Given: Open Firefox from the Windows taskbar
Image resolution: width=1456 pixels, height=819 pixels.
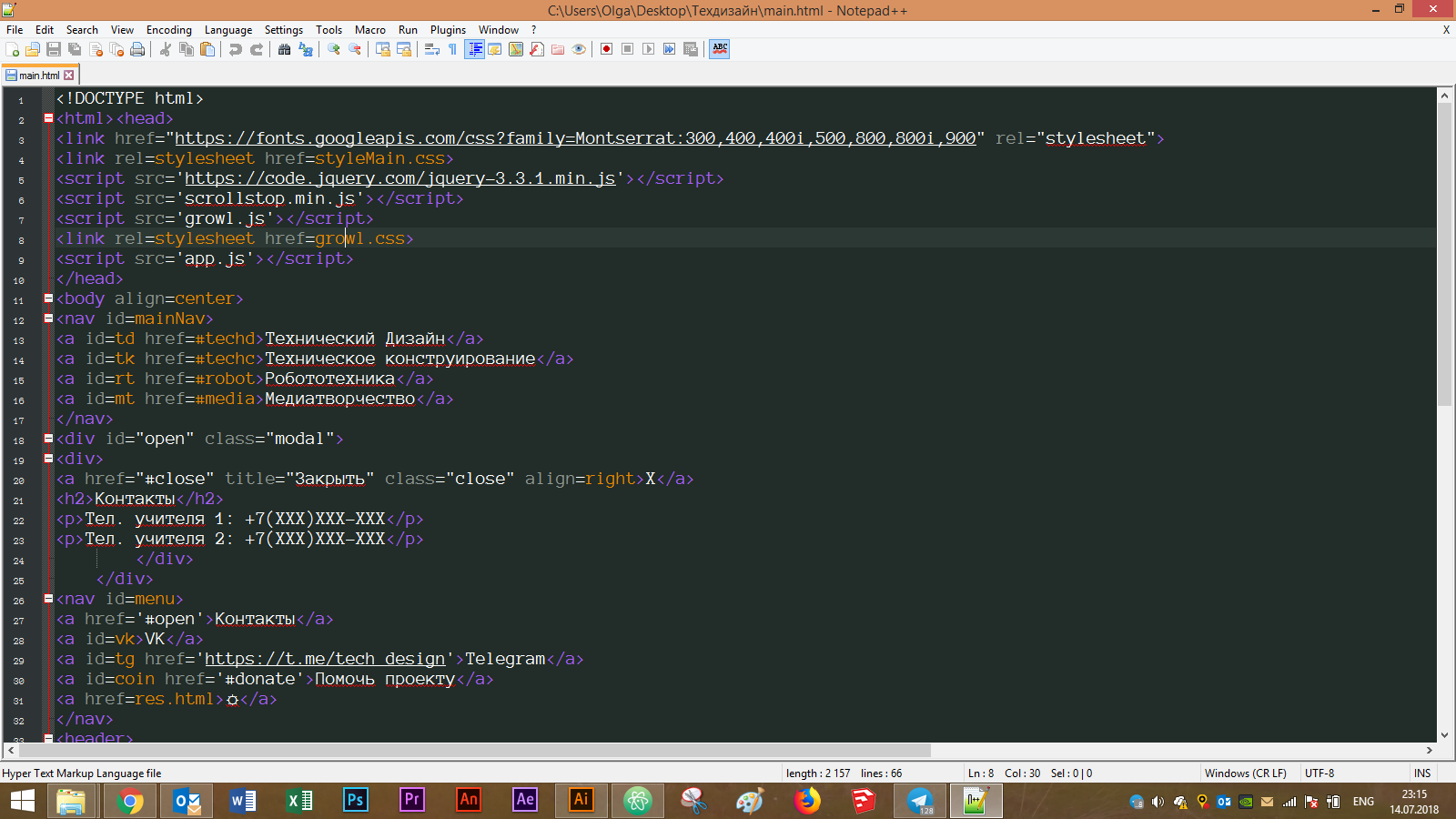Looking at the screenshot, I should point(806,801).
